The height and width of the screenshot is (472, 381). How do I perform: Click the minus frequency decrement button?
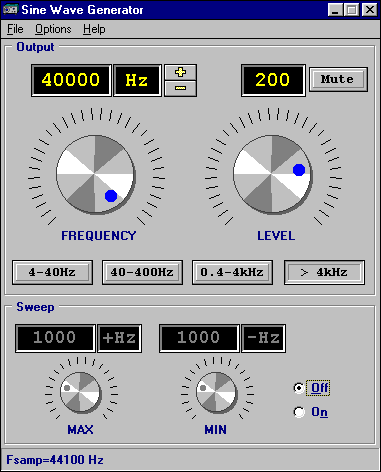point(181,88)
